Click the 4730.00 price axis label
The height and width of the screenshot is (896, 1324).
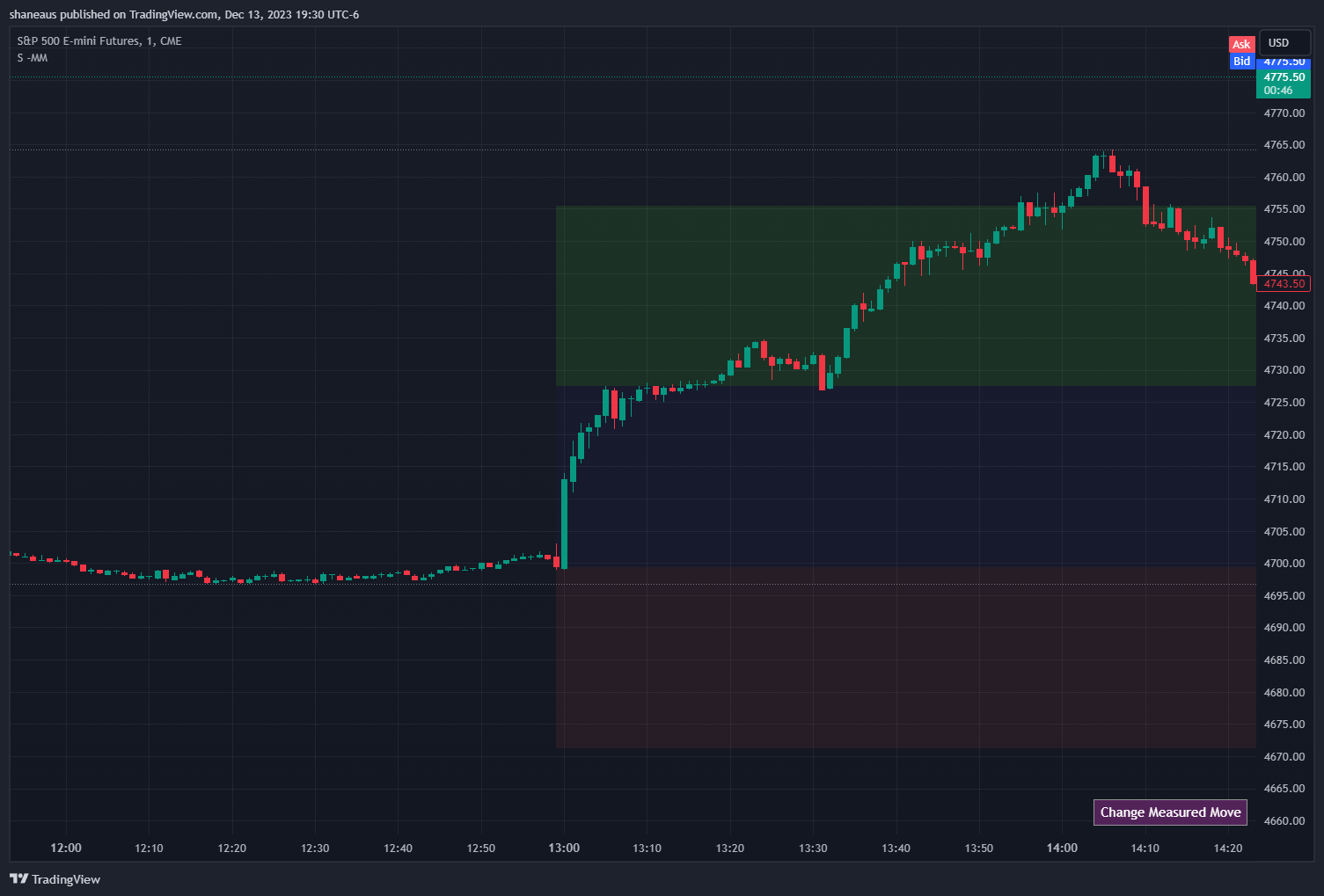pos(1284,370)
